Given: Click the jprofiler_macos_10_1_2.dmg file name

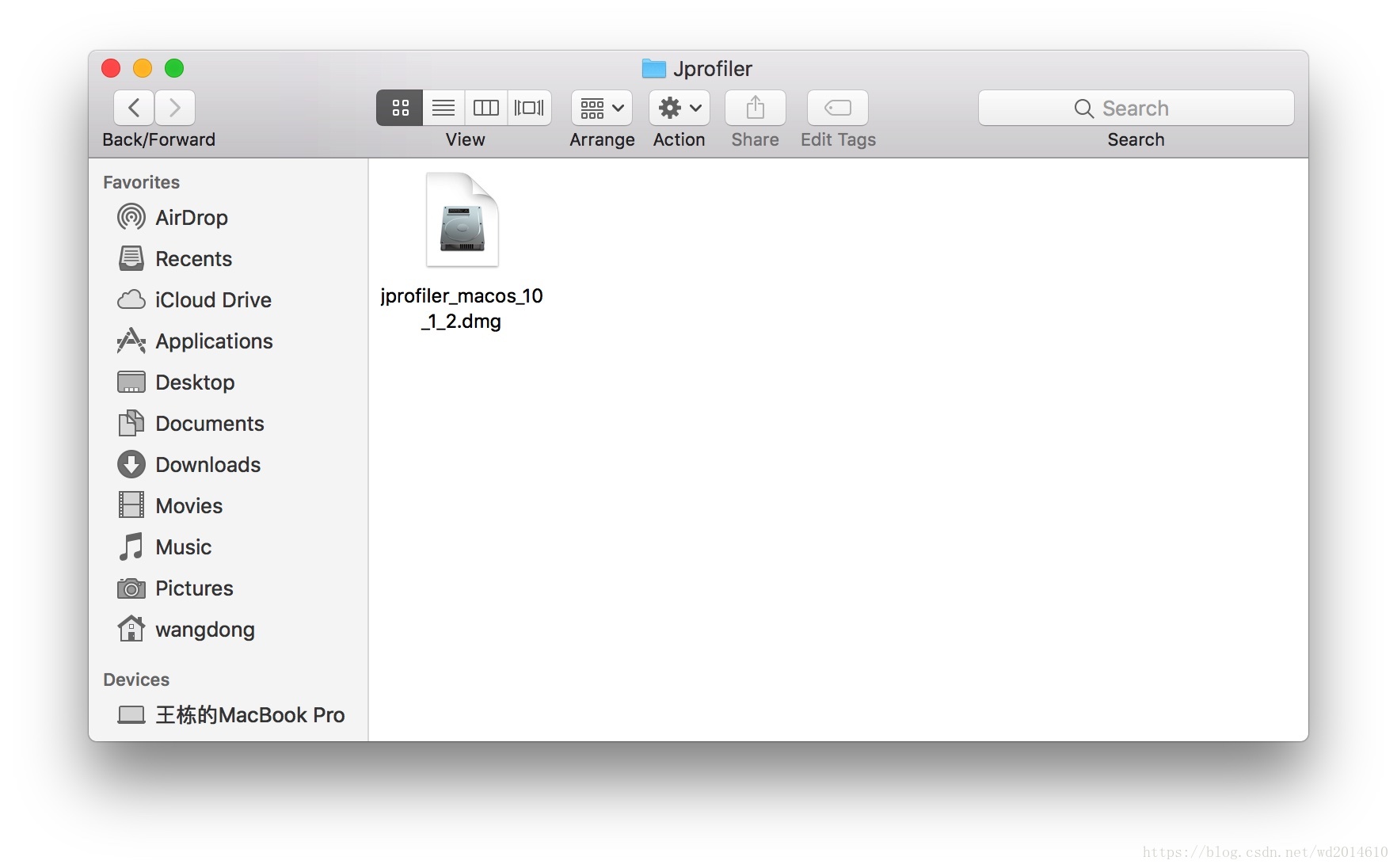Looking at the screenshot, I should click(x=462, y=308).
